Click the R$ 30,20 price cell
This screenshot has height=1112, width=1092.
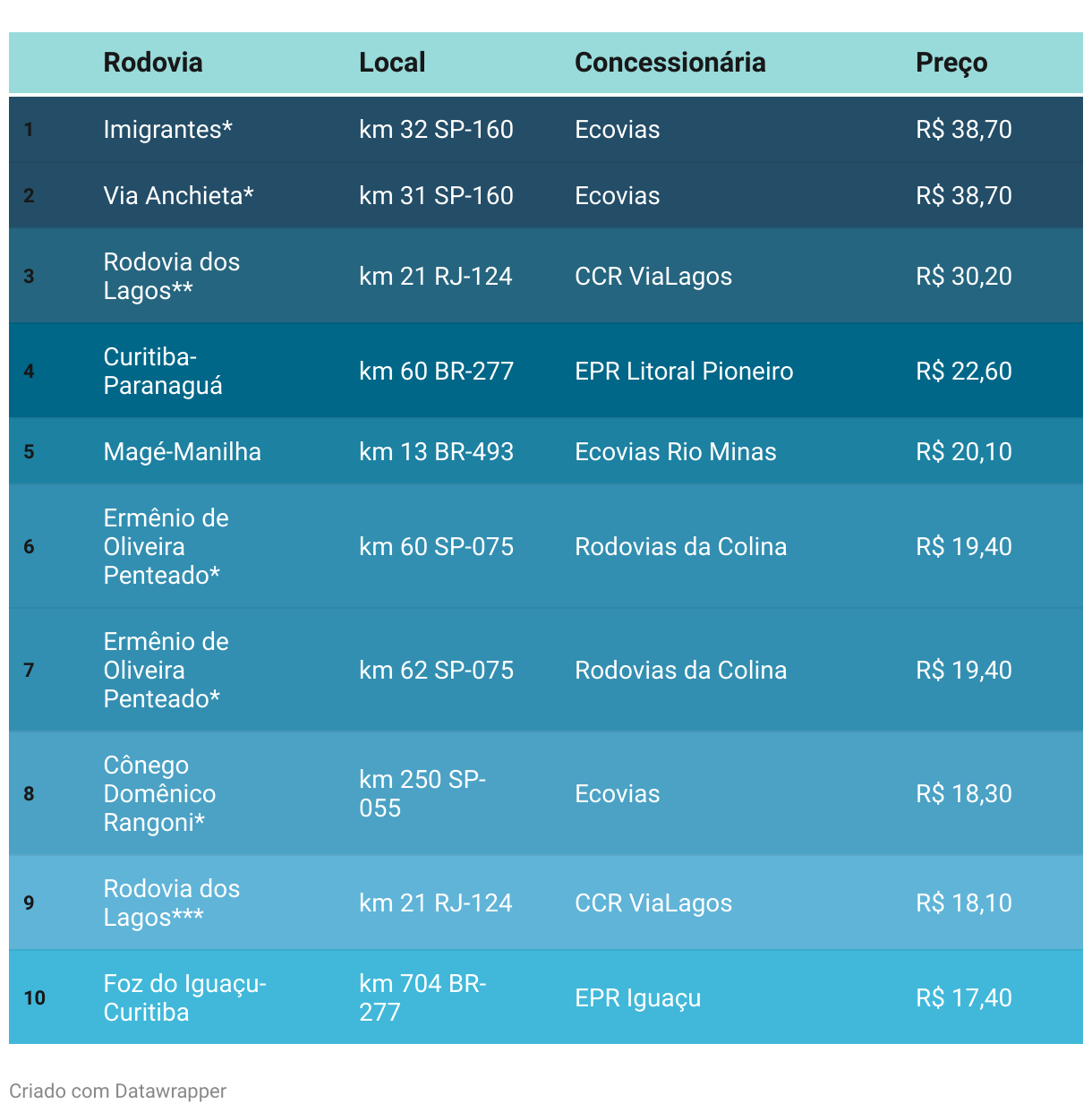[x=964, y=277]
